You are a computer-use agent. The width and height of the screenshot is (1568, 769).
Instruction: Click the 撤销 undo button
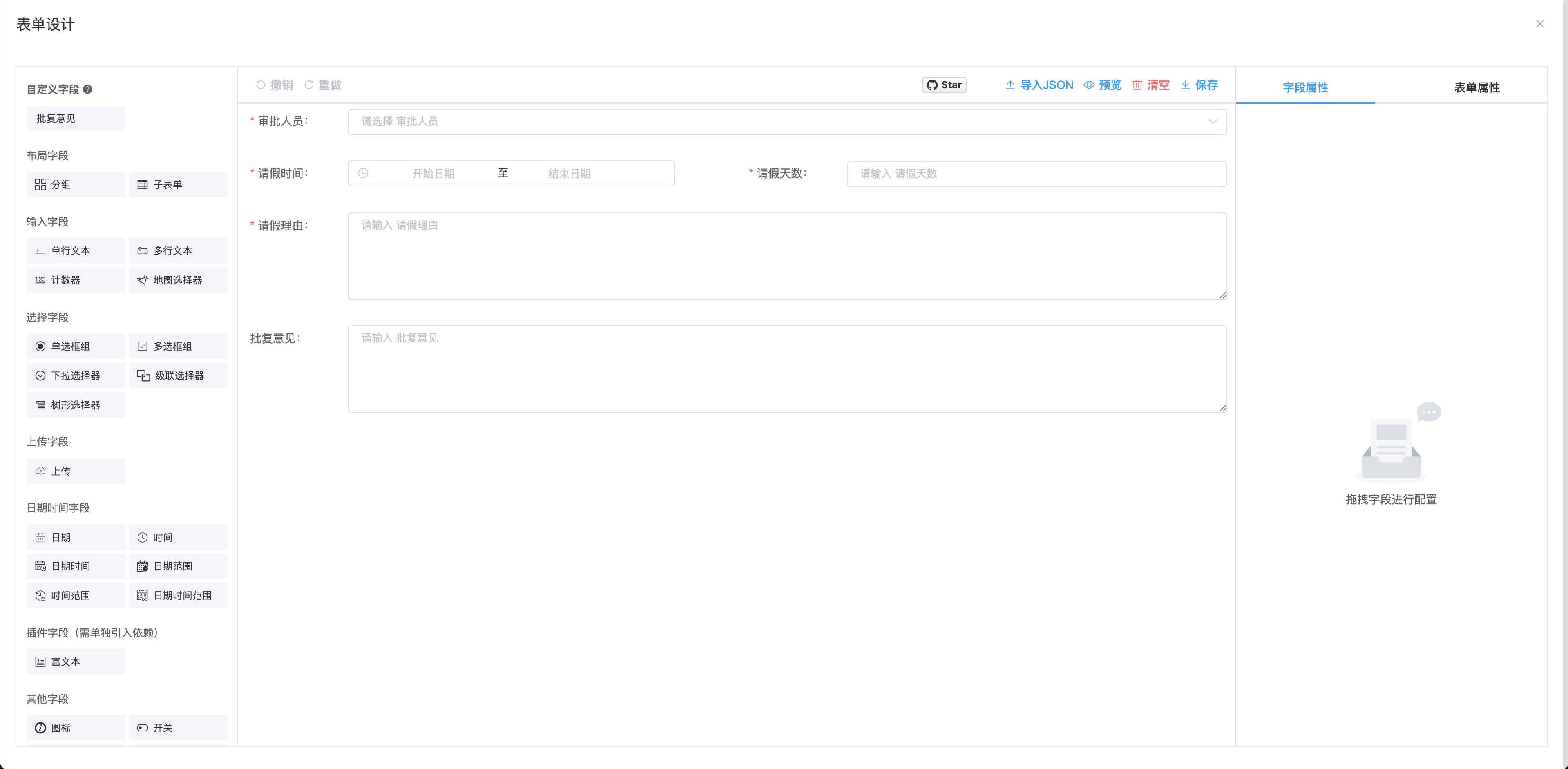coord(275,85)
